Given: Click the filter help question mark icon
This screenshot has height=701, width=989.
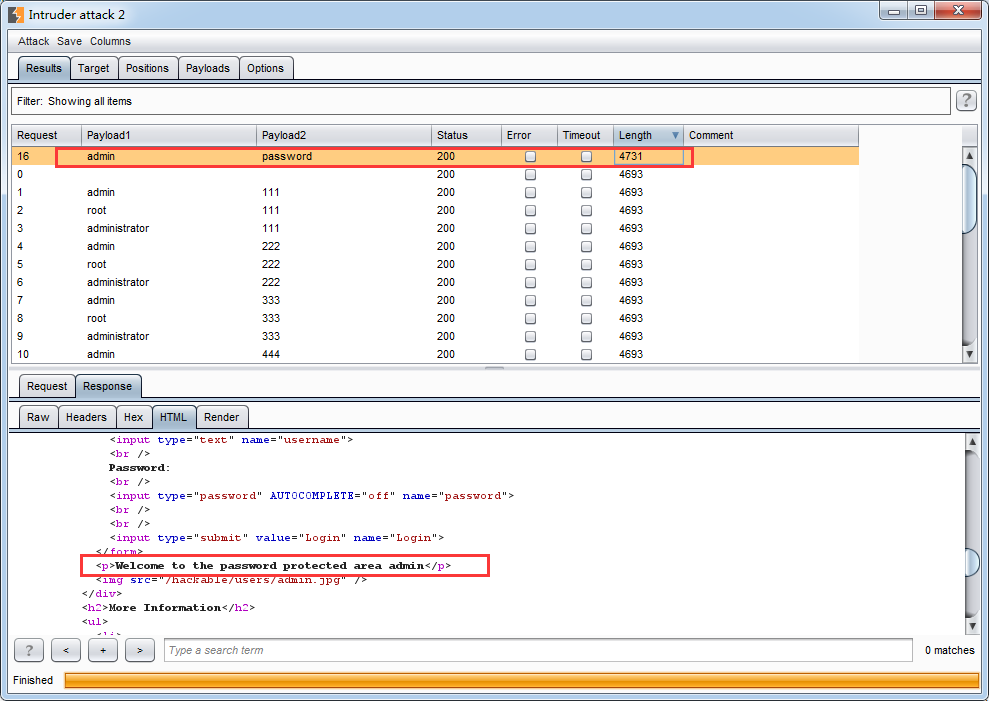Looking at the screenshot, I should point(966,101).
